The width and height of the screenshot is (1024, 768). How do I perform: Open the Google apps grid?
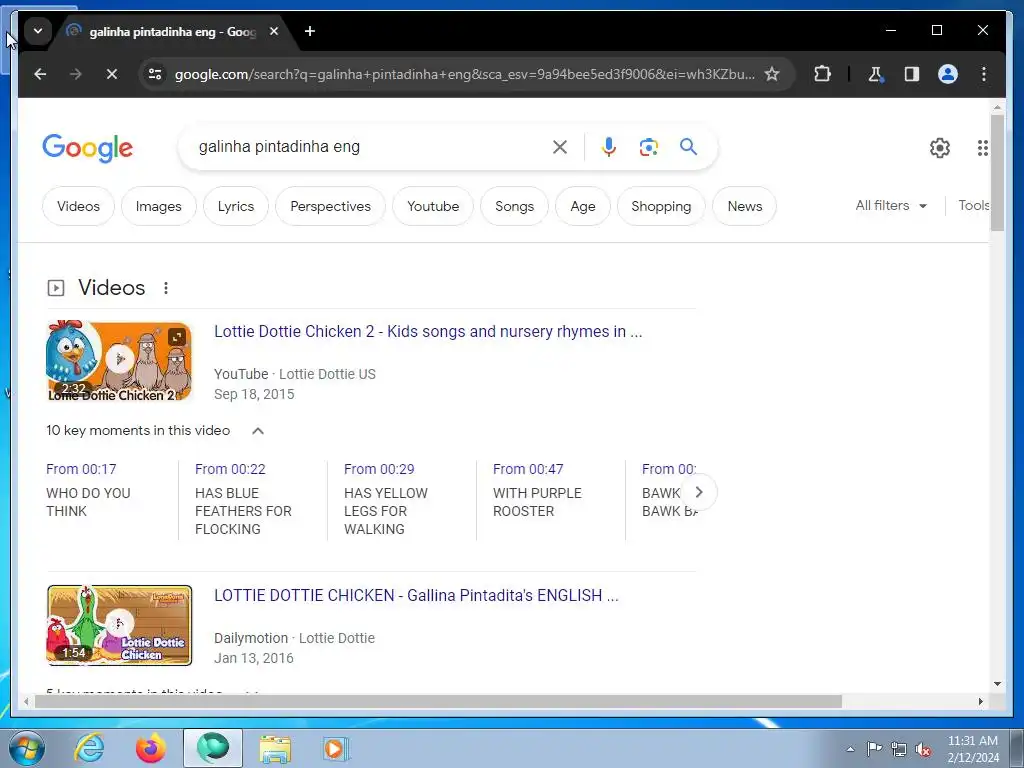point(982,148)
